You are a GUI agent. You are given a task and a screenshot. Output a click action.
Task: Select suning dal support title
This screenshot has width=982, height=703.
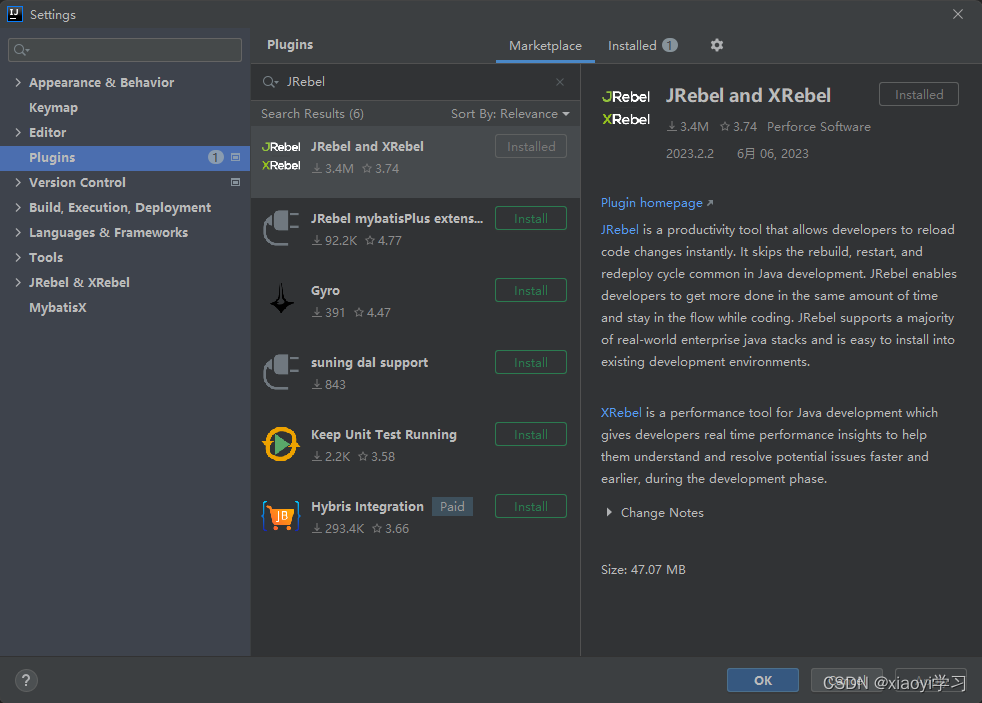click(369, 362)
